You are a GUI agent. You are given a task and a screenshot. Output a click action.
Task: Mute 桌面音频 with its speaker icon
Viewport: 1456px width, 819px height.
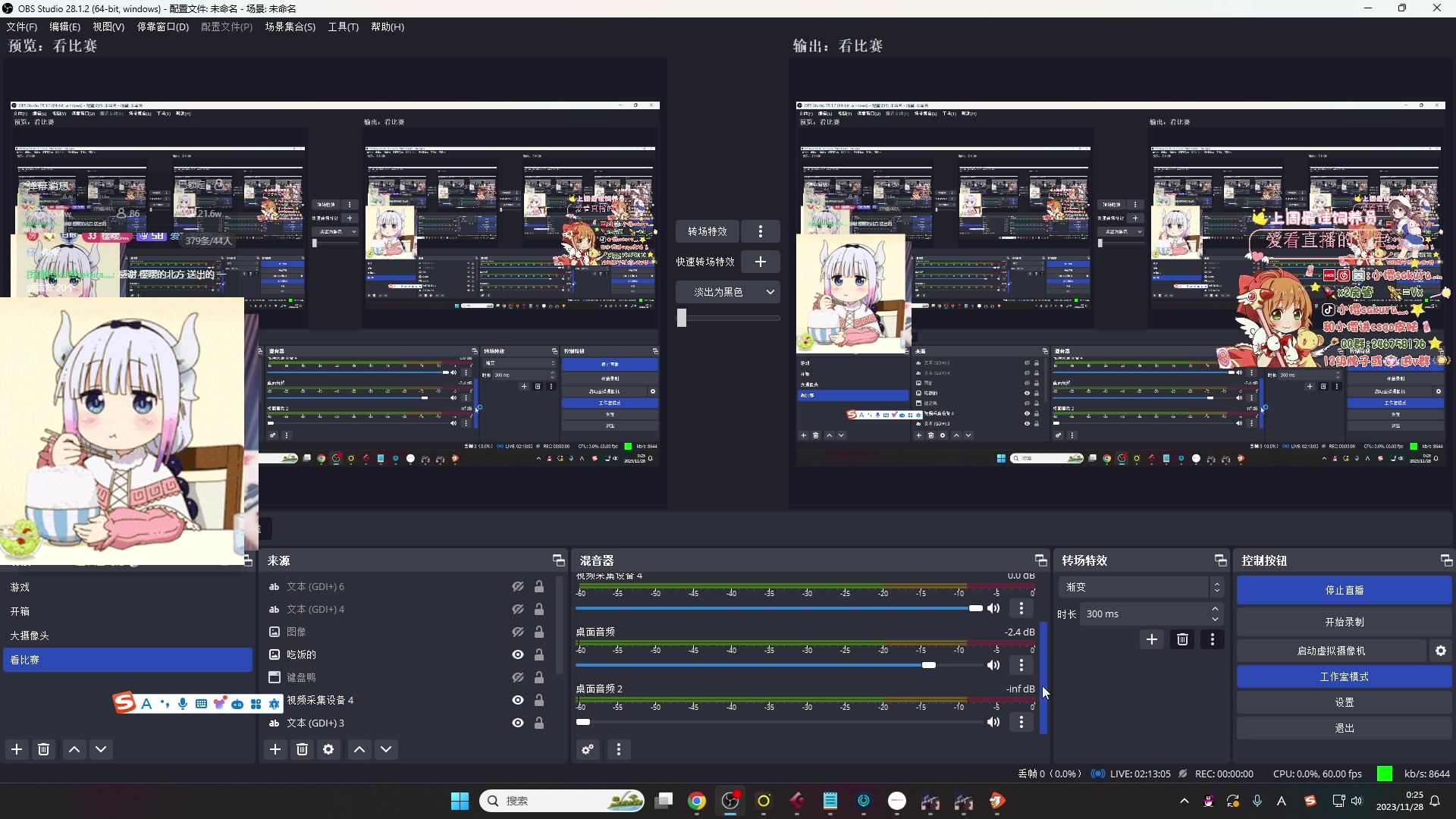(x=993, y=665)
